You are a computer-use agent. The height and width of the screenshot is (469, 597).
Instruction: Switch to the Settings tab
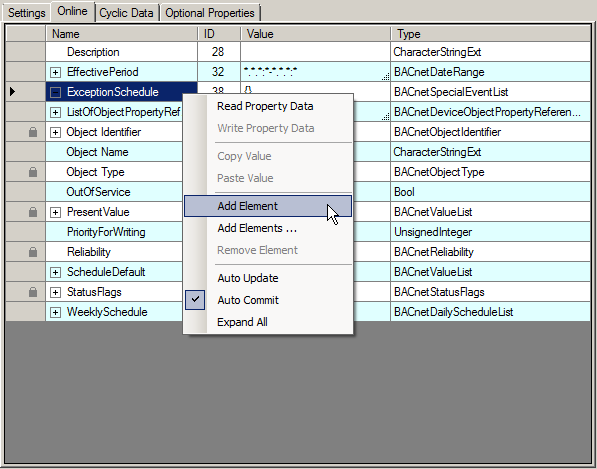26,13
